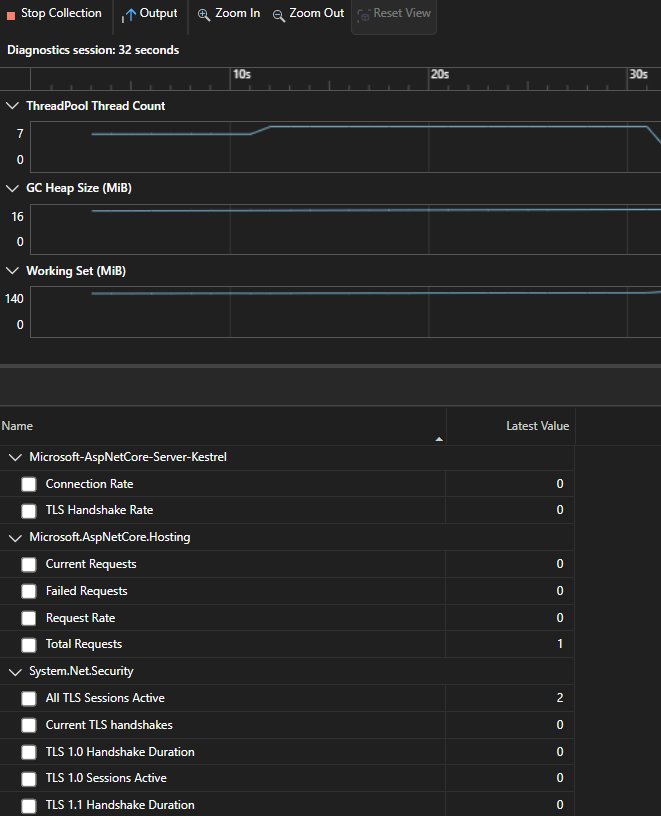Enable the Connection Rate checkbox

tap(29, 484)
